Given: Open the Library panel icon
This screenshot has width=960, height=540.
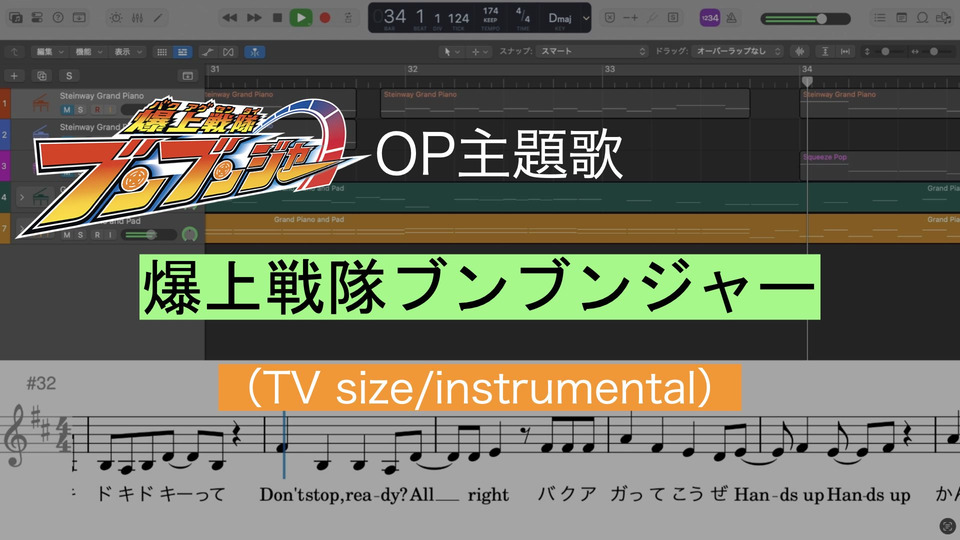Looking at the screenshot, I should click(16, 18).
